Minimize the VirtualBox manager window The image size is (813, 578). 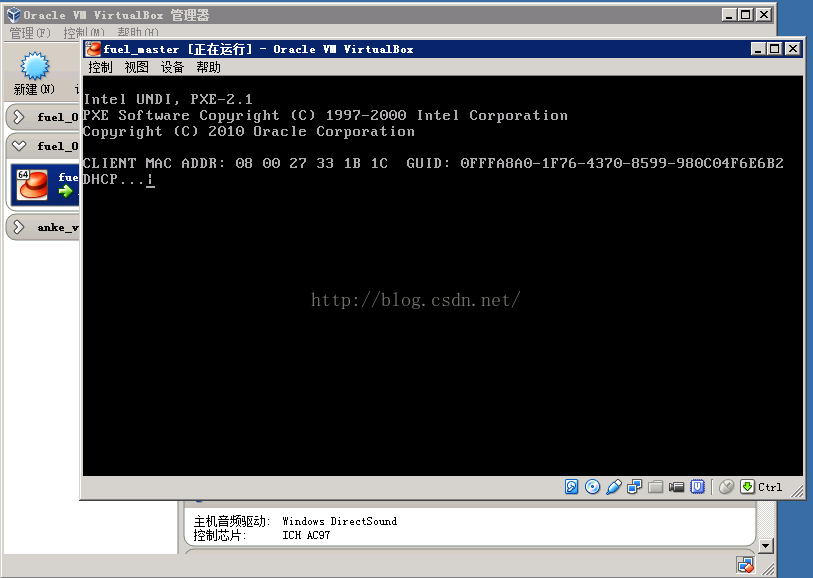tap(730, 15)
